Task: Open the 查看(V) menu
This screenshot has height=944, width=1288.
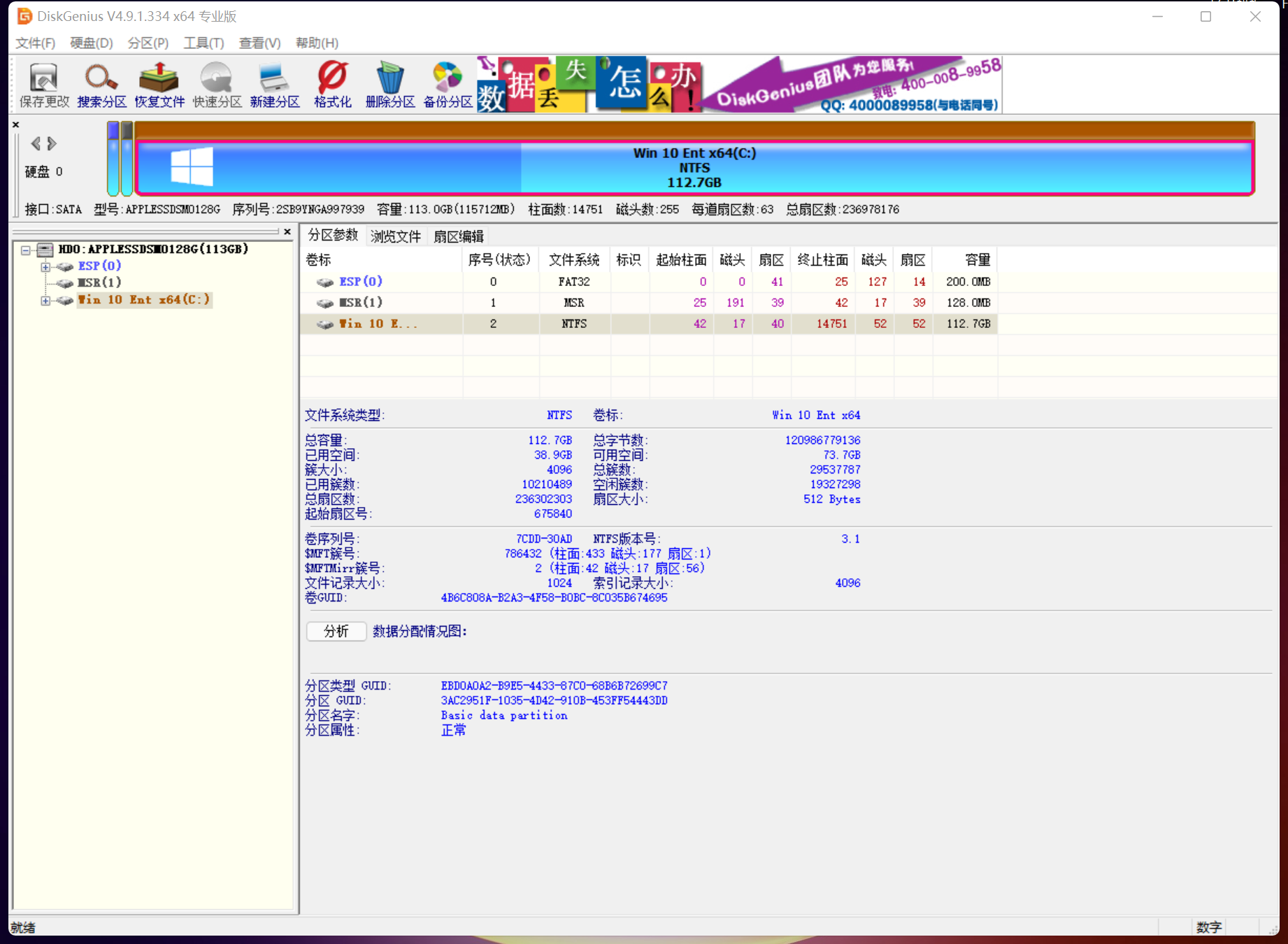Action: tap(259, 43)
